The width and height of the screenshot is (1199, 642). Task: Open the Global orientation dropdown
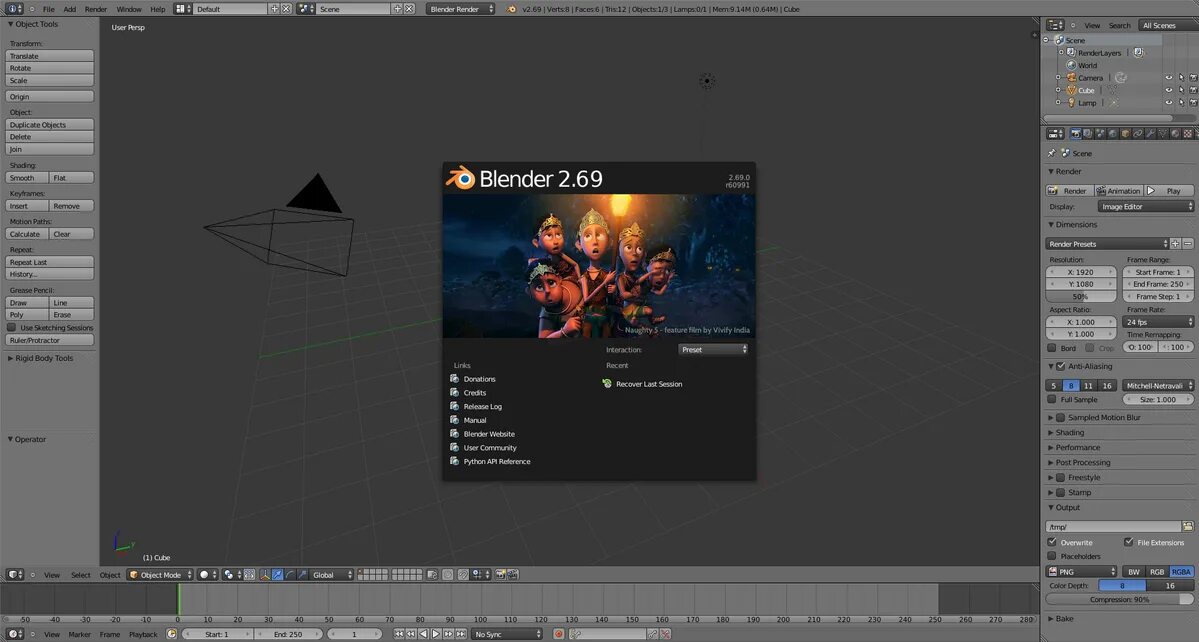pyautogui.click(x=332, y=575)
